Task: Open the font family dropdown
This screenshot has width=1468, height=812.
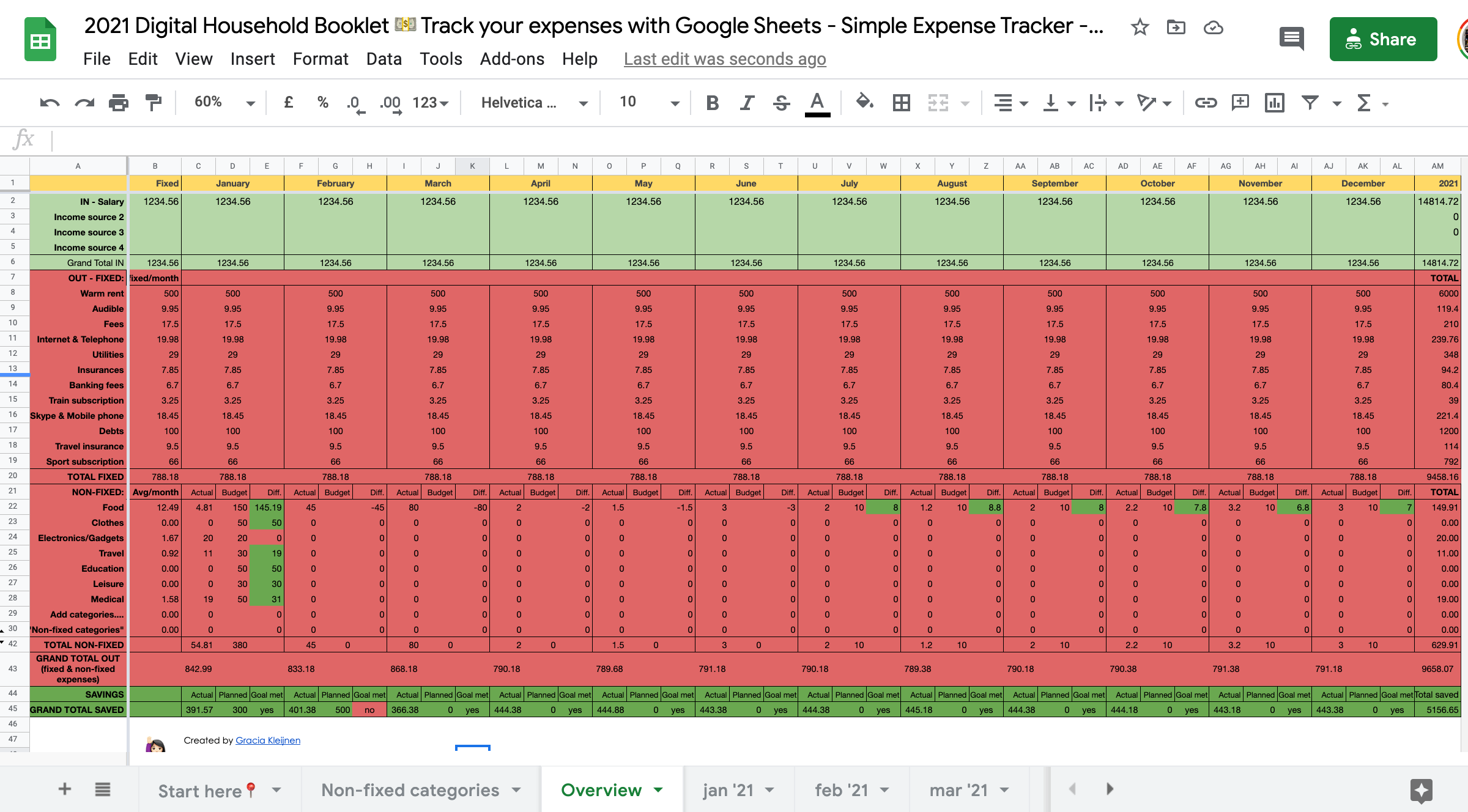Action: [x=531, y=102]
